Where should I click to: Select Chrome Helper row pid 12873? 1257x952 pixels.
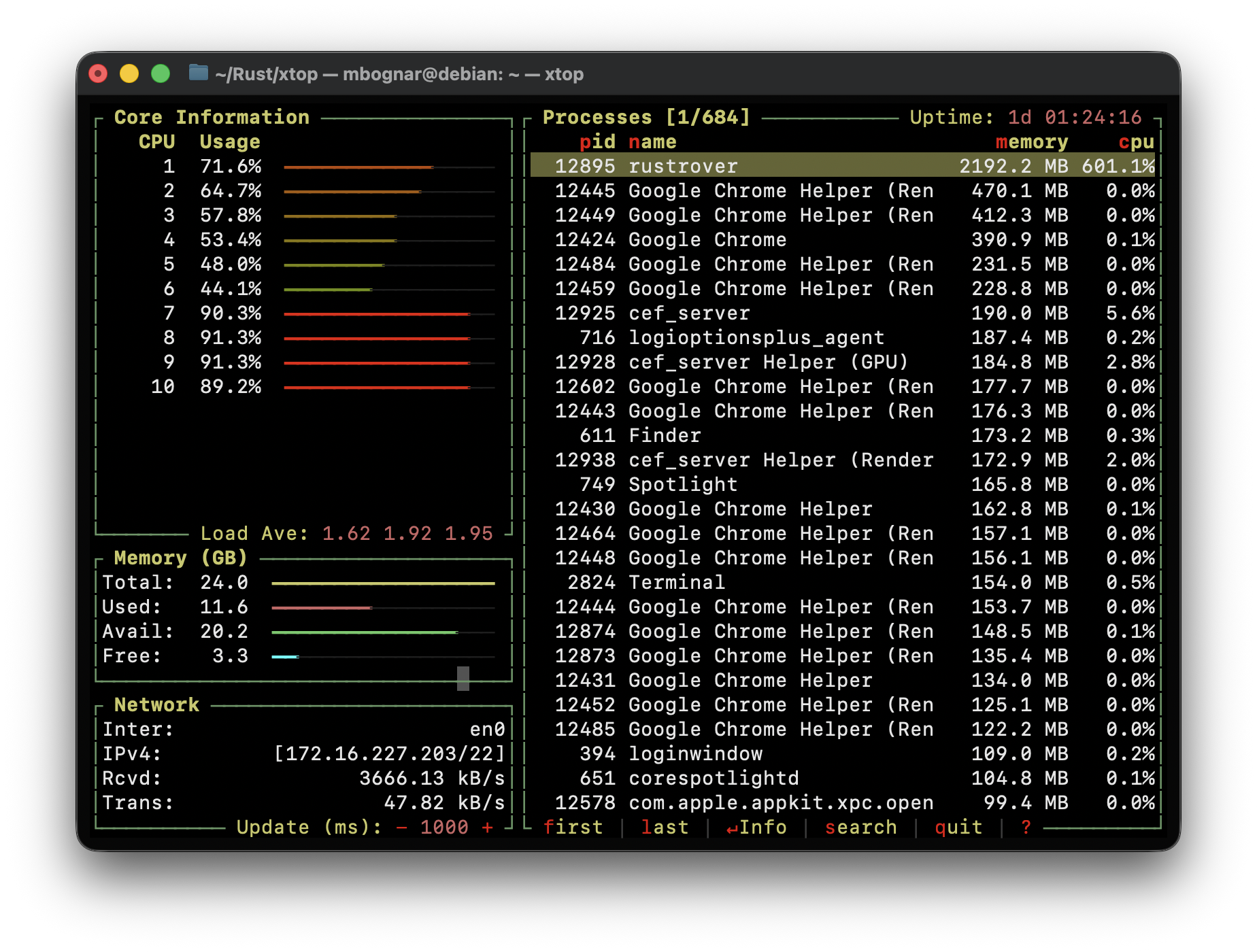843,656
